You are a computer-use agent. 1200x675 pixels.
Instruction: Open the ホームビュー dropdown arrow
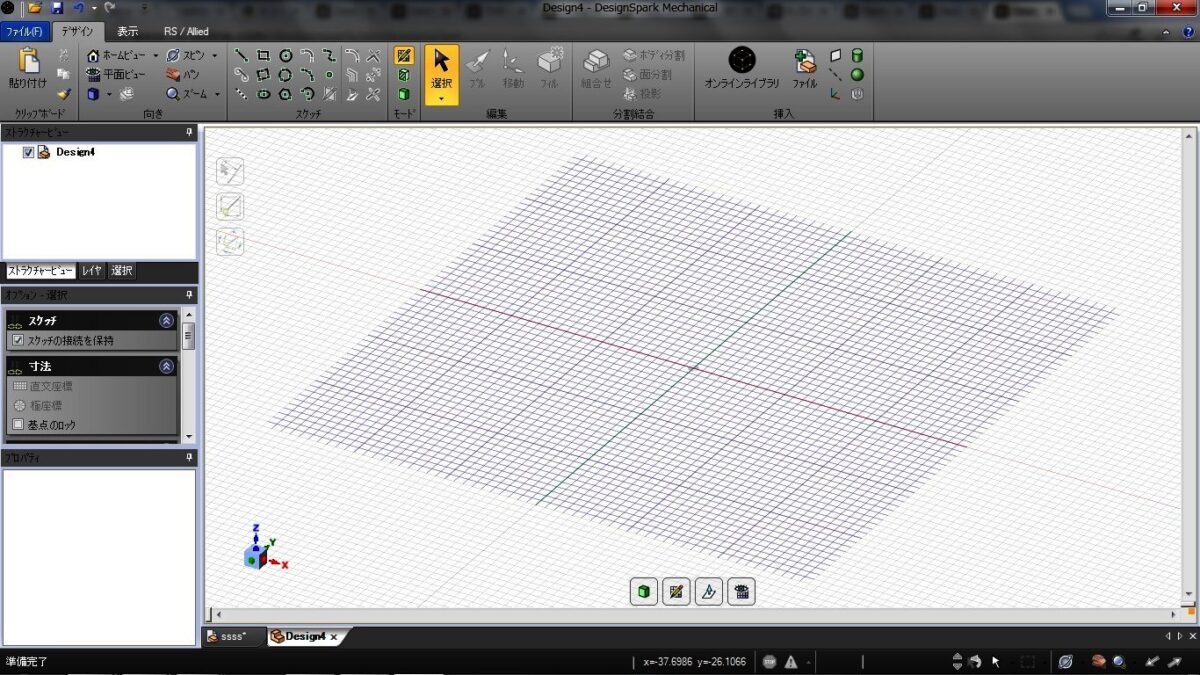(156, 56)
